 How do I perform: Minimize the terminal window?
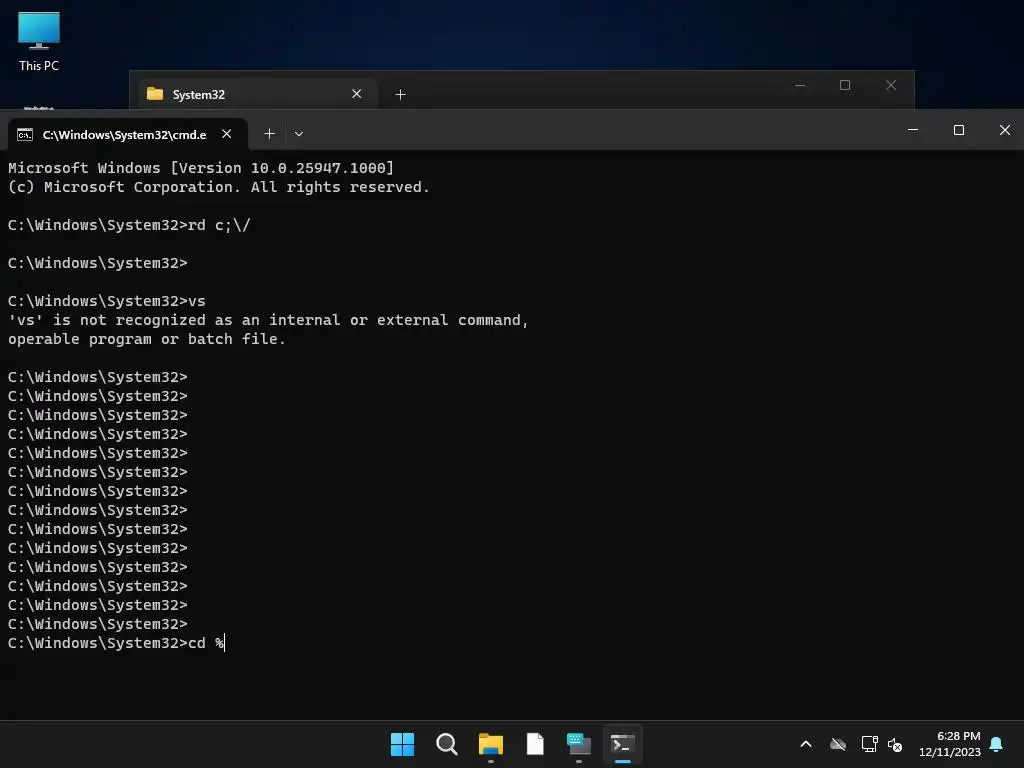pos(913,130)
